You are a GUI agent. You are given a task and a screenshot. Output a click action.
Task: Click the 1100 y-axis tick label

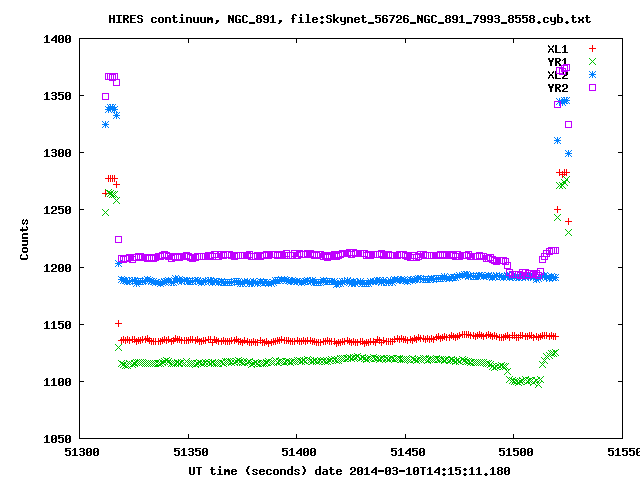tap(57, 382)
